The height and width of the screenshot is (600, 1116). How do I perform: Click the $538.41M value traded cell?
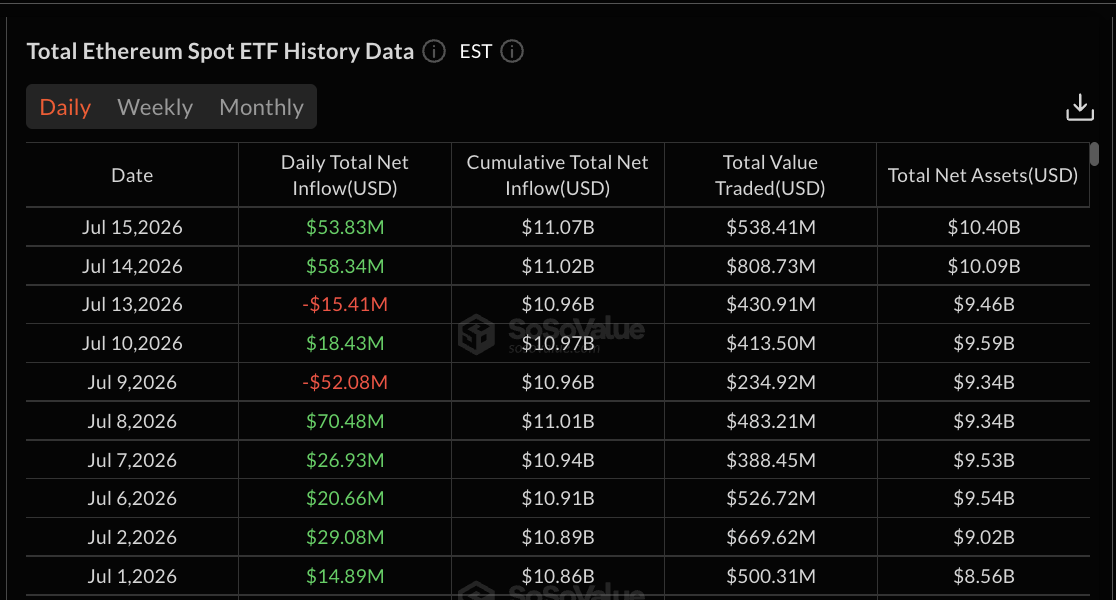click(771, 227)
